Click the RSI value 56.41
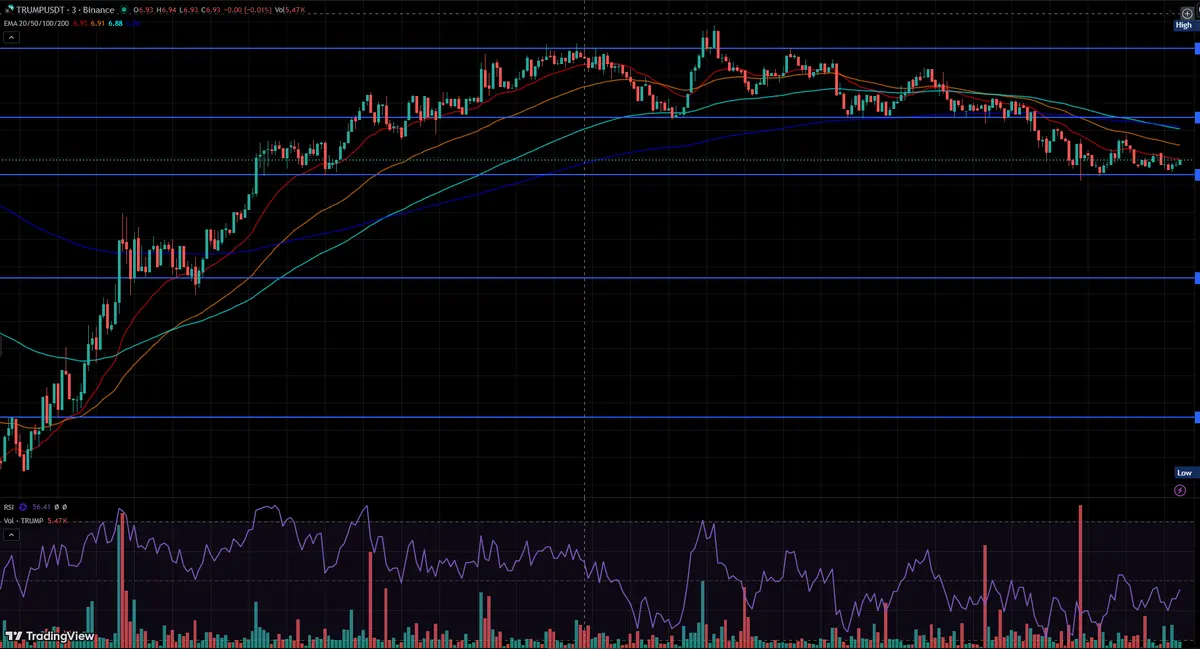 click(41, 507)
